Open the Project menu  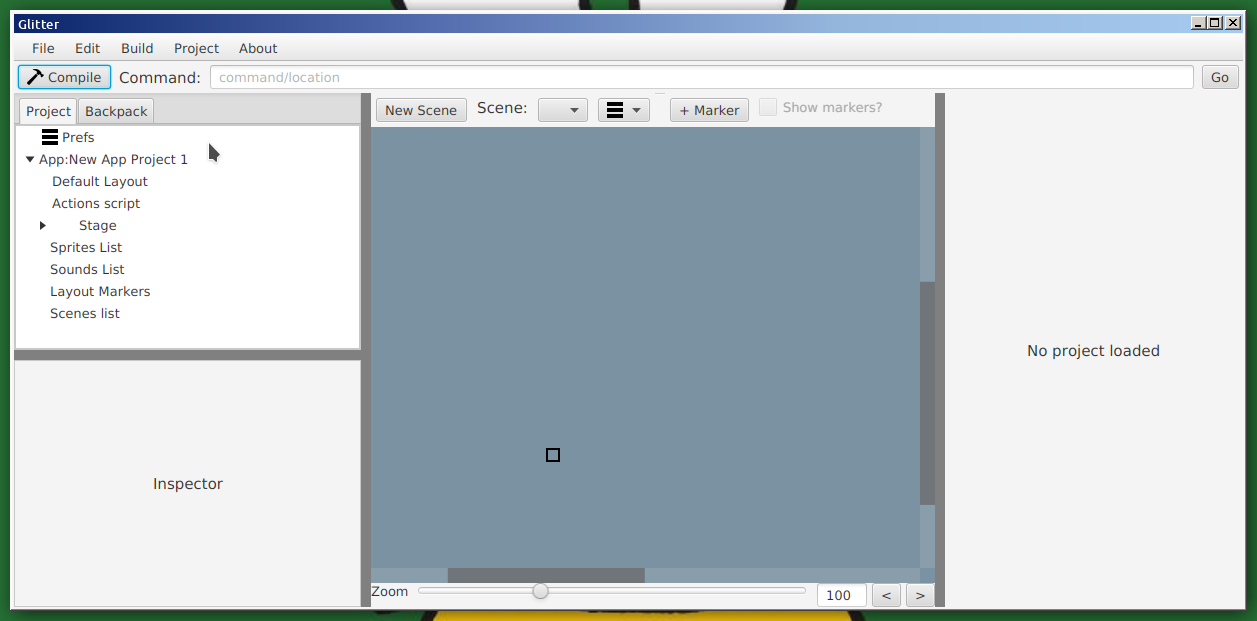[x=196, y=48]
